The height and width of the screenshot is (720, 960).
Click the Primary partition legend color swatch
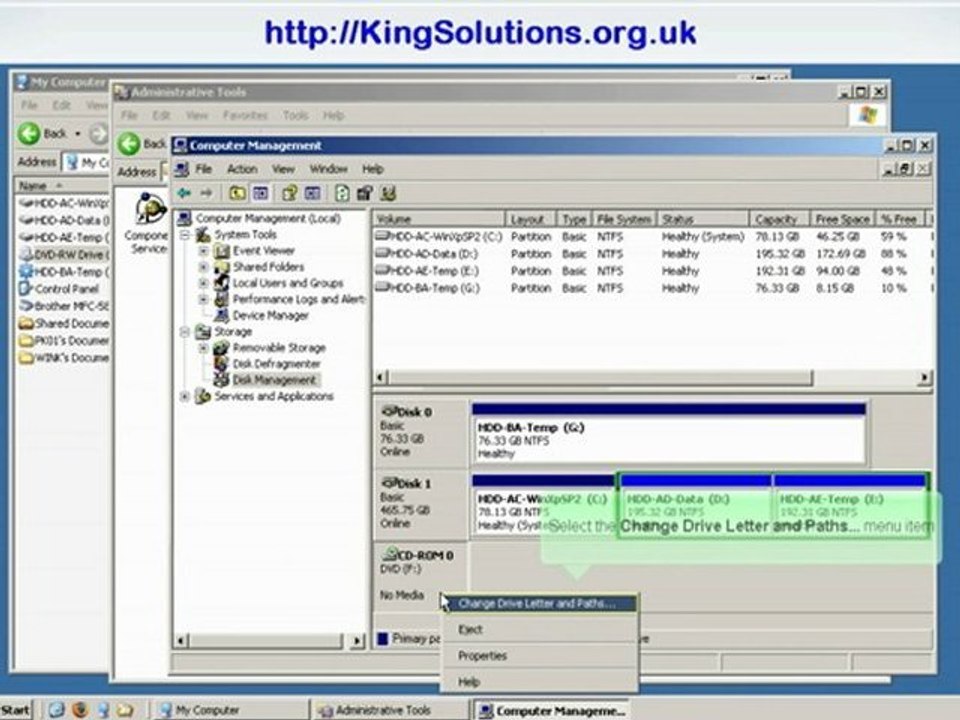(x=383, y=639)
